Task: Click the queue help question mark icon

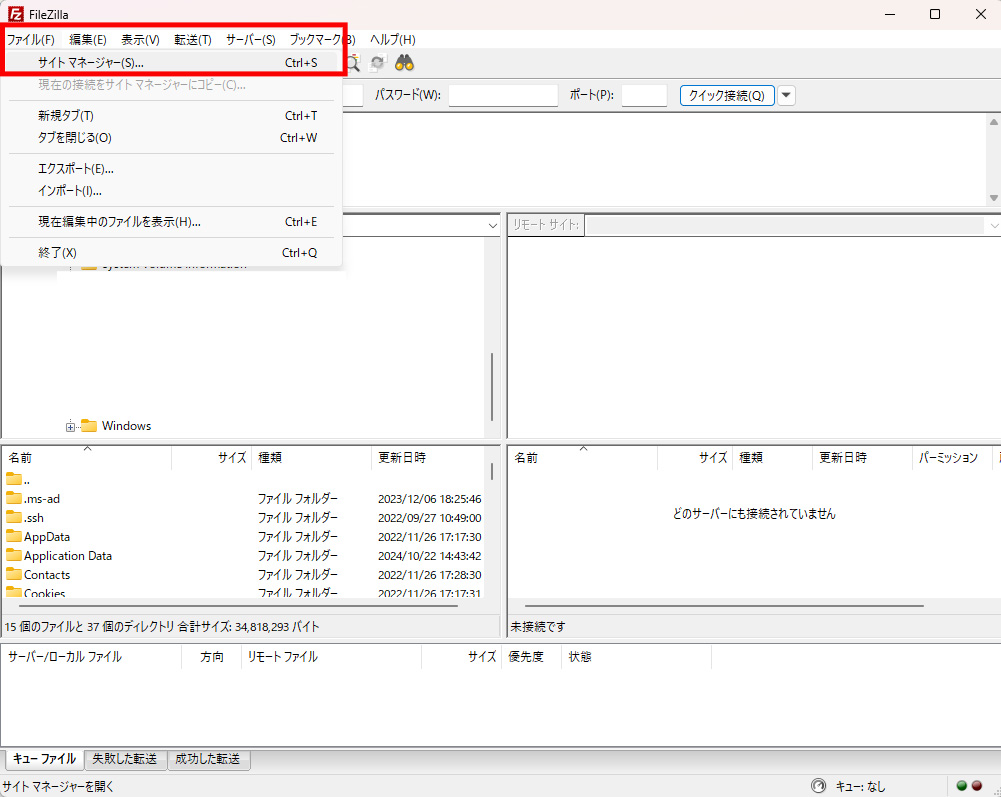Action: (817, 785)
